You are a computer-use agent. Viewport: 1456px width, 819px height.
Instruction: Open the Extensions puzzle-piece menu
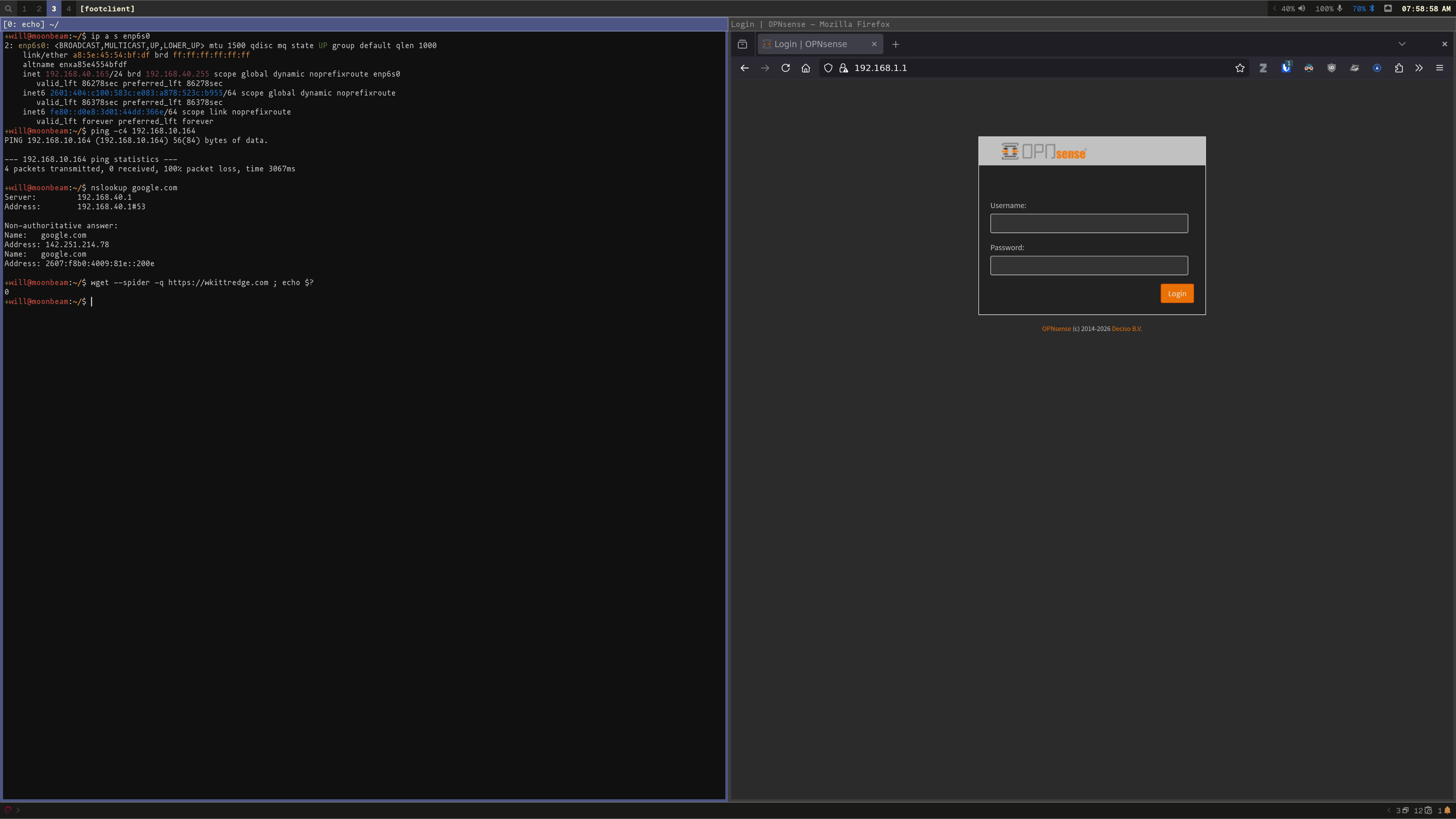[1399, 68]
